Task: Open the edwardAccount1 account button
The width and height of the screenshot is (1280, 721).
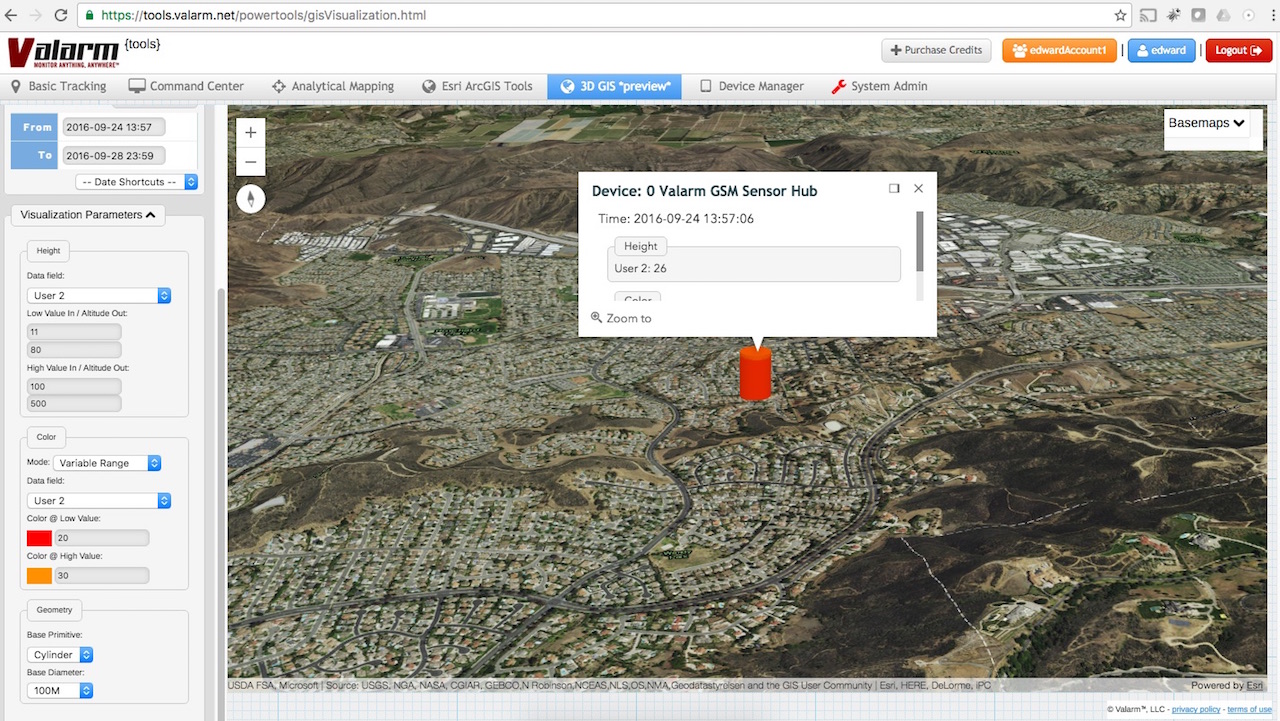Action: pos(1059,50)
